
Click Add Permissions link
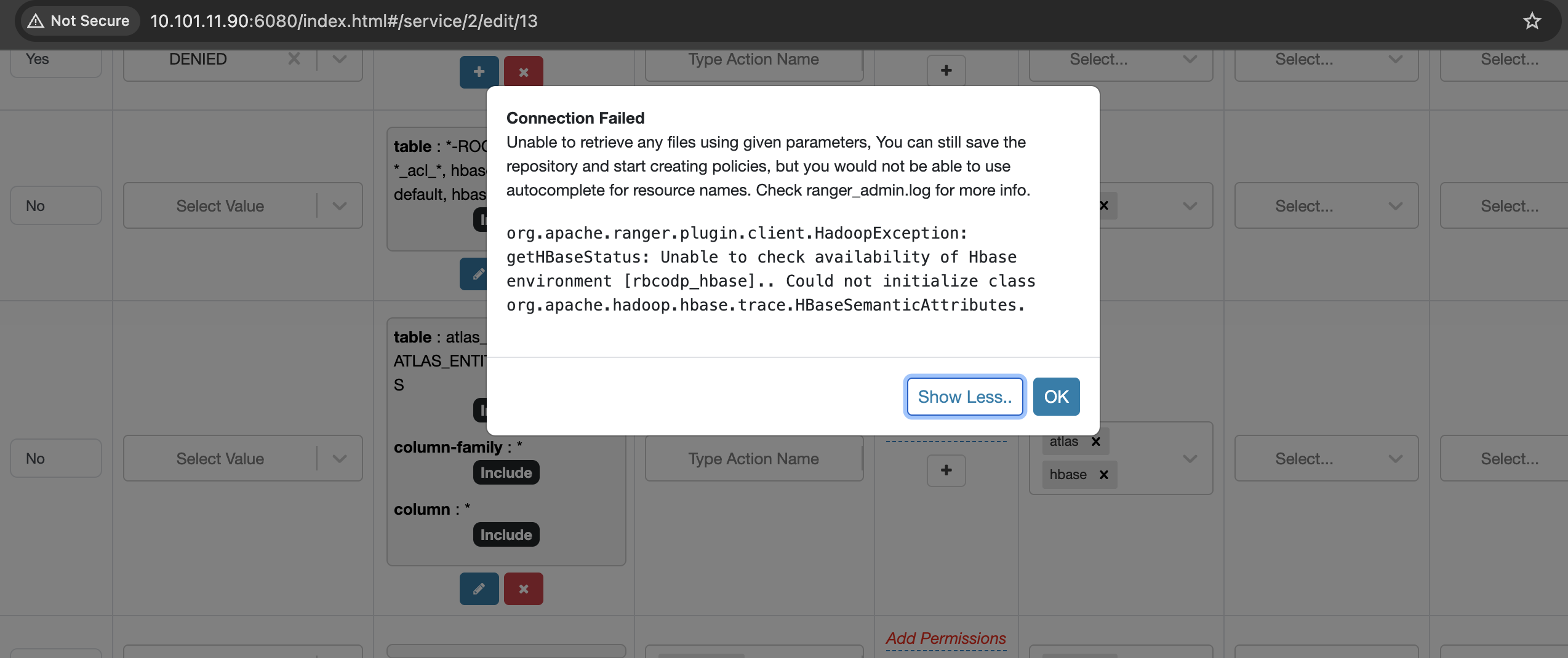coord(946,638)
